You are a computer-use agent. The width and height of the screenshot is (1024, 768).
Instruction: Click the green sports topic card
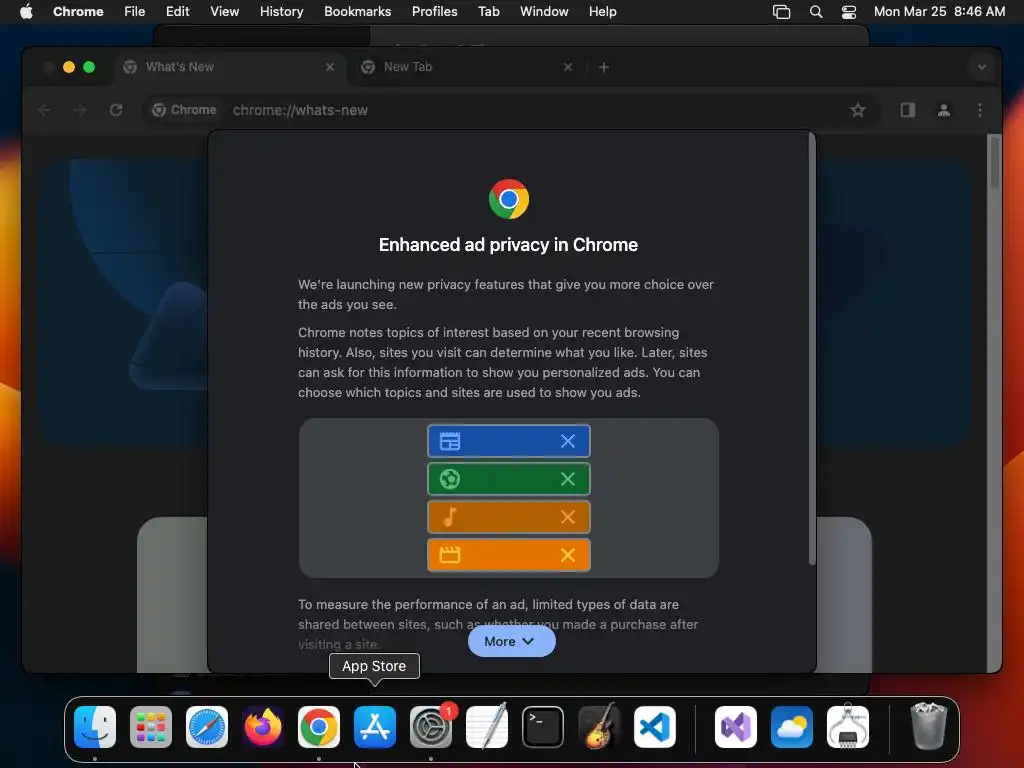point(509,479)
